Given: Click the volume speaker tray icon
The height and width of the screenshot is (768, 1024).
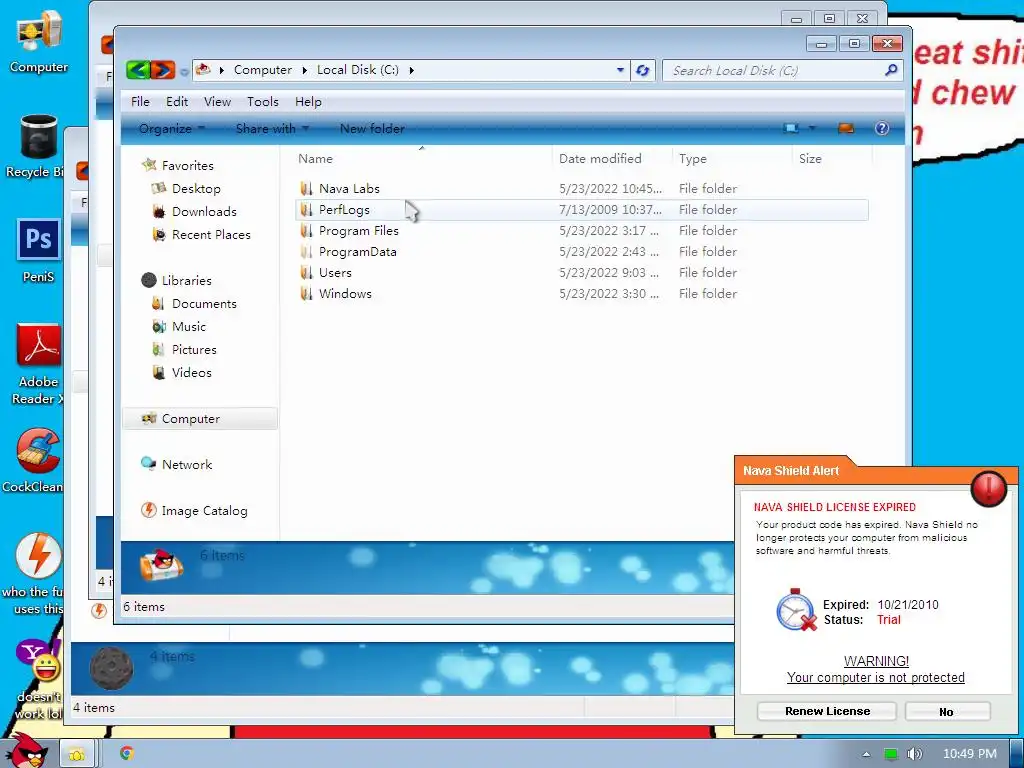Looking at the screenshot, I should (914, 754).
